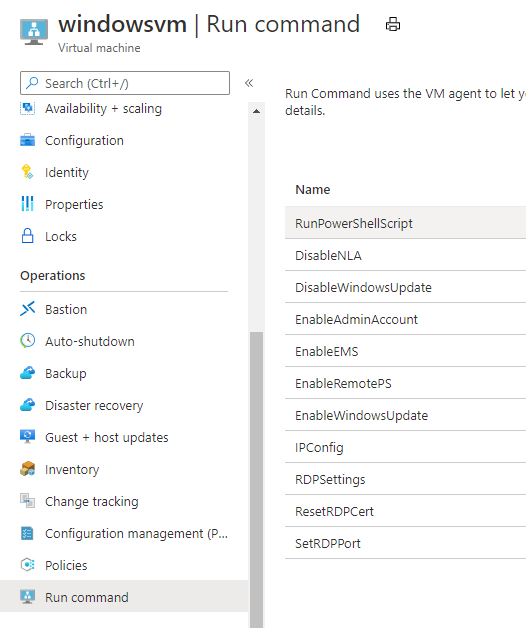526x628 pixels.
Task: Click the sidebar scrollbar up arrow
Action: click(256, 111)
